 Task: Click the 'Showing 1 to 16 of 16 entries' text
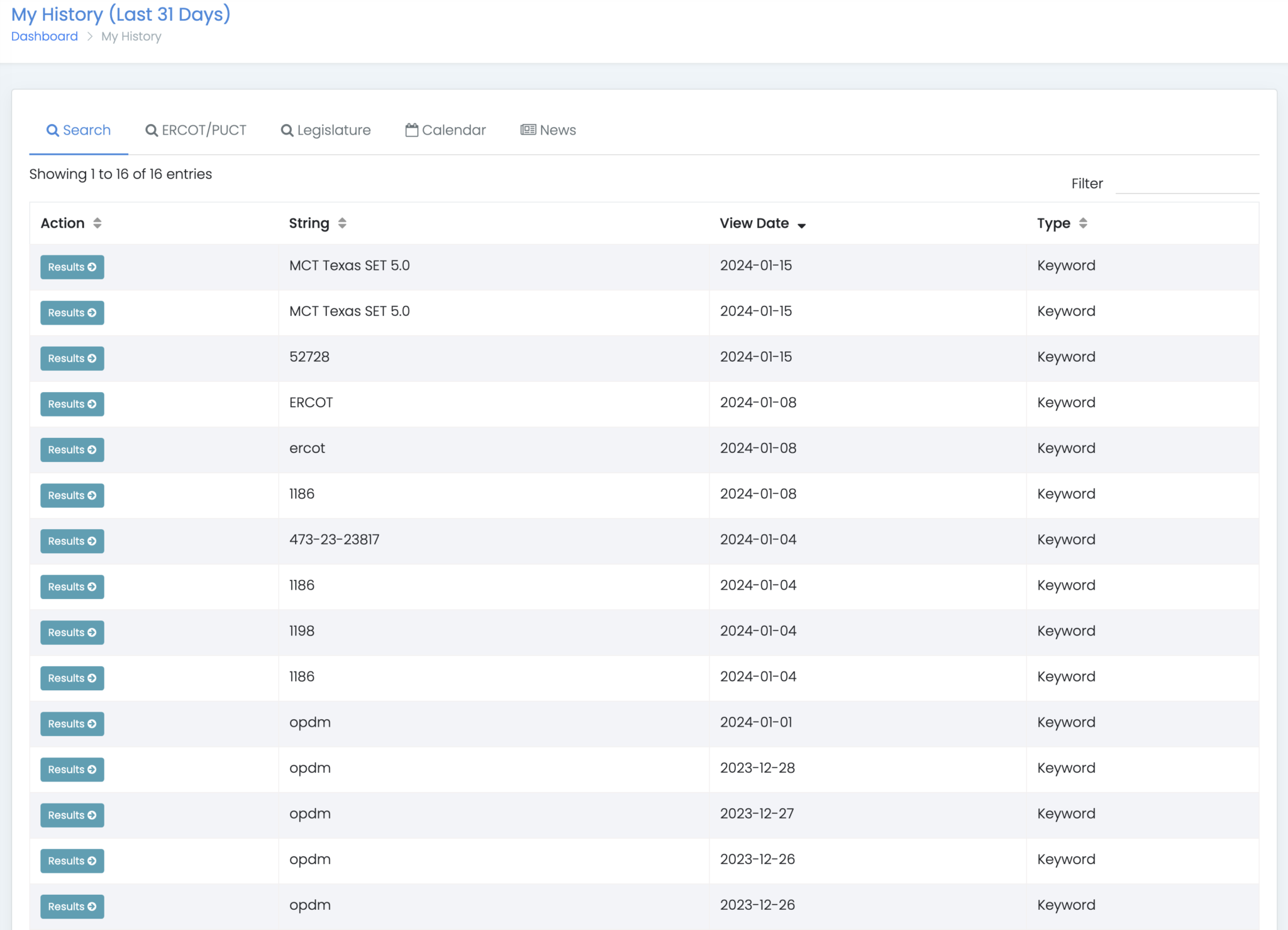(x=121, y=174)
